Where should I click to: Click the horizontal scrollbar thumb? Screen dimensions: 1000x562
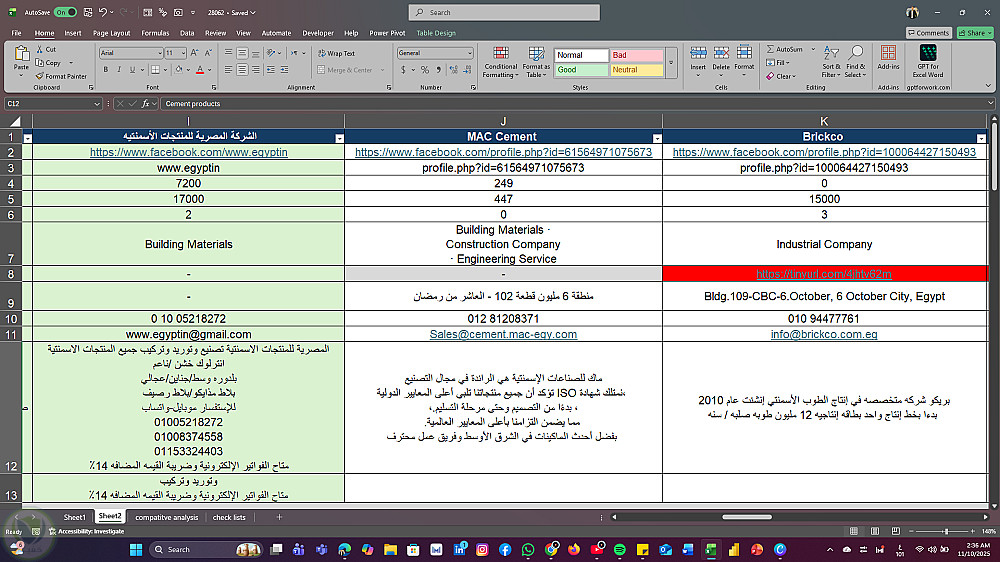point(747,517)
